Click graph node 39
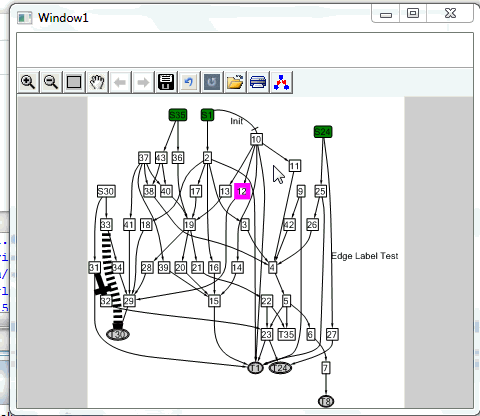Image resolution: width=480 pixels, height=416 pixels. click(164, 267)
